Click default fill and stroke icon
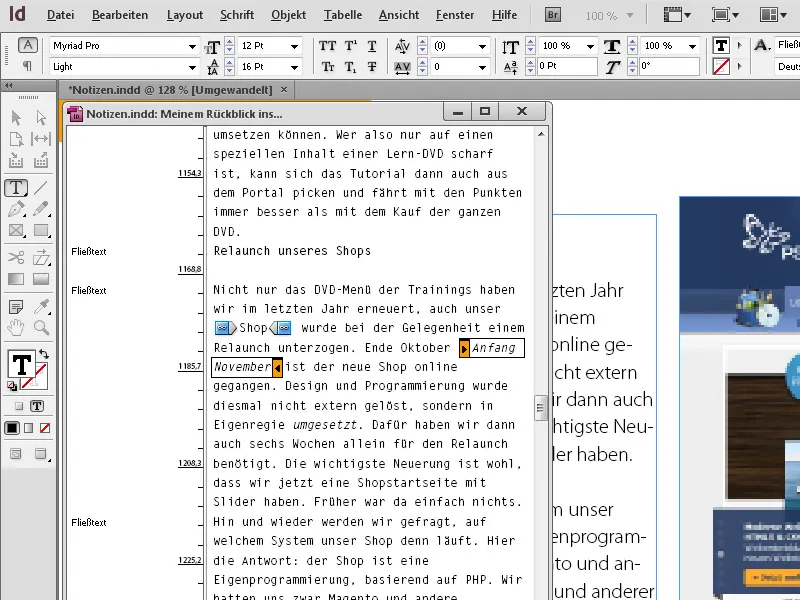800x600 pixels. (x=12, y=386)
